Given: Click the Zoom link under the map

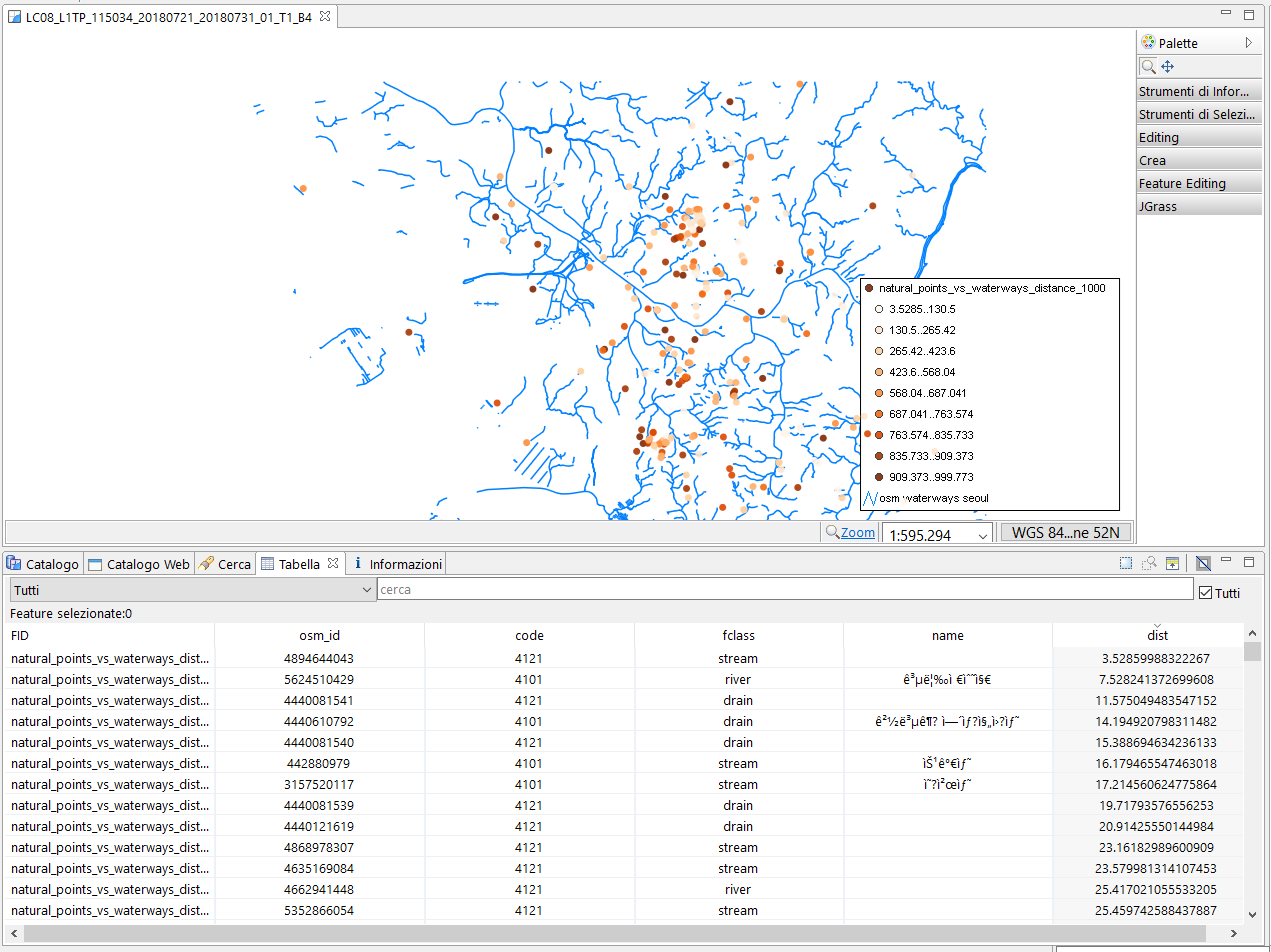Looking at the screenshot, I should (857, 533).
